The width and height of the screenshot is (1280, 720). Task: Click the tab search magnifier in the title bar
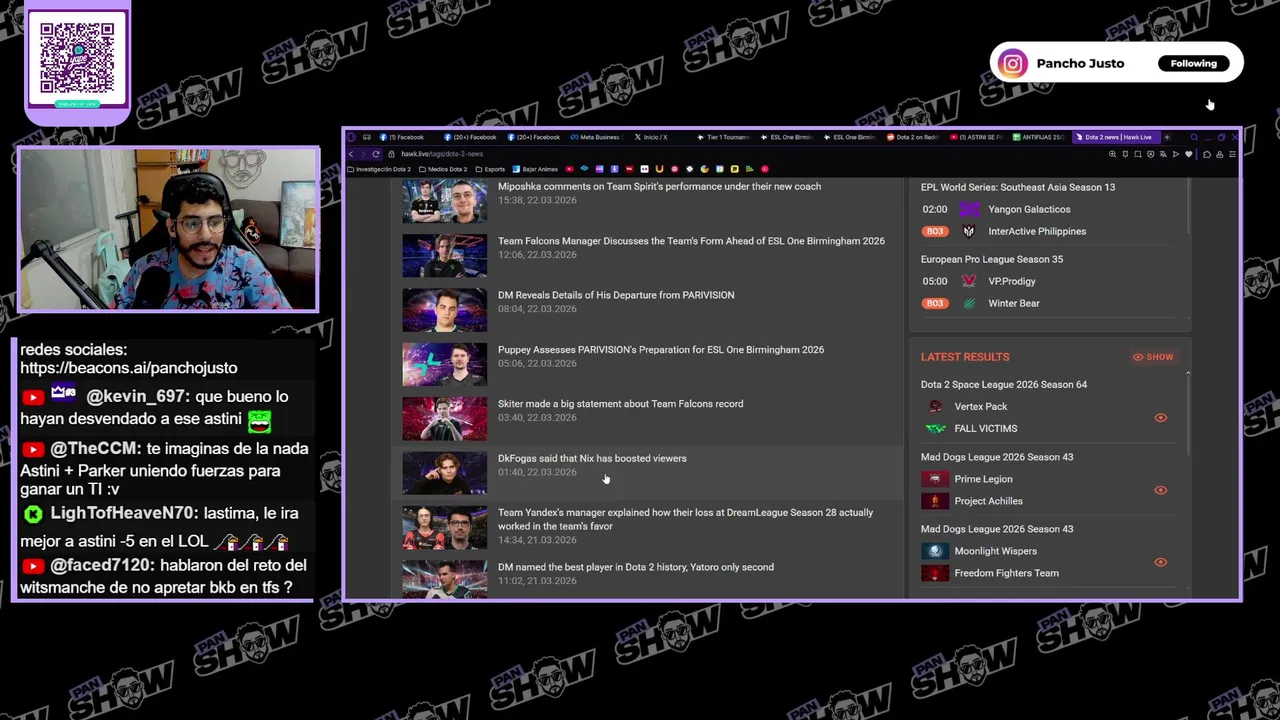1194,137
